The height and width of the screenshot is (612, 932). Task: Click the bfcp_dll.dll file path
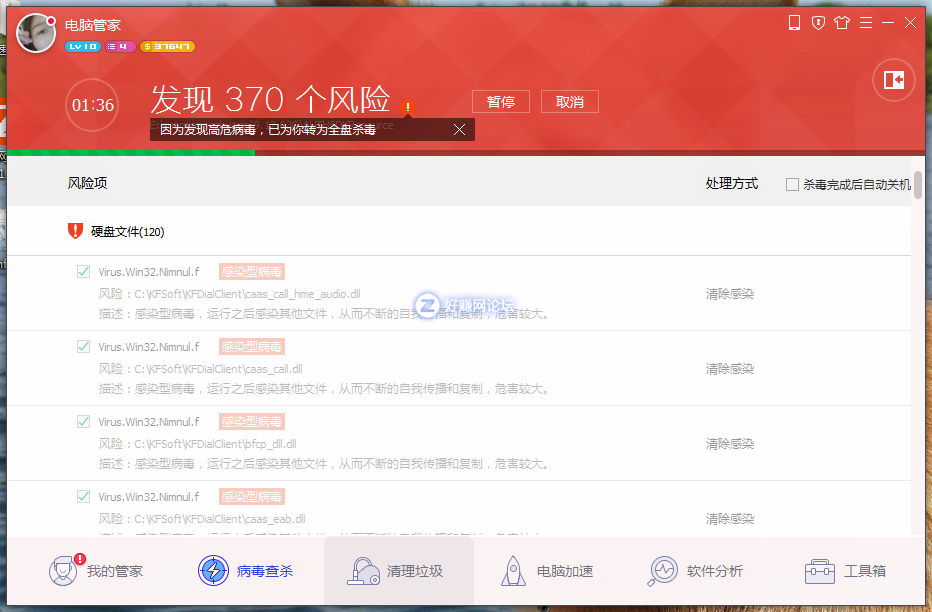pos(215,444)
